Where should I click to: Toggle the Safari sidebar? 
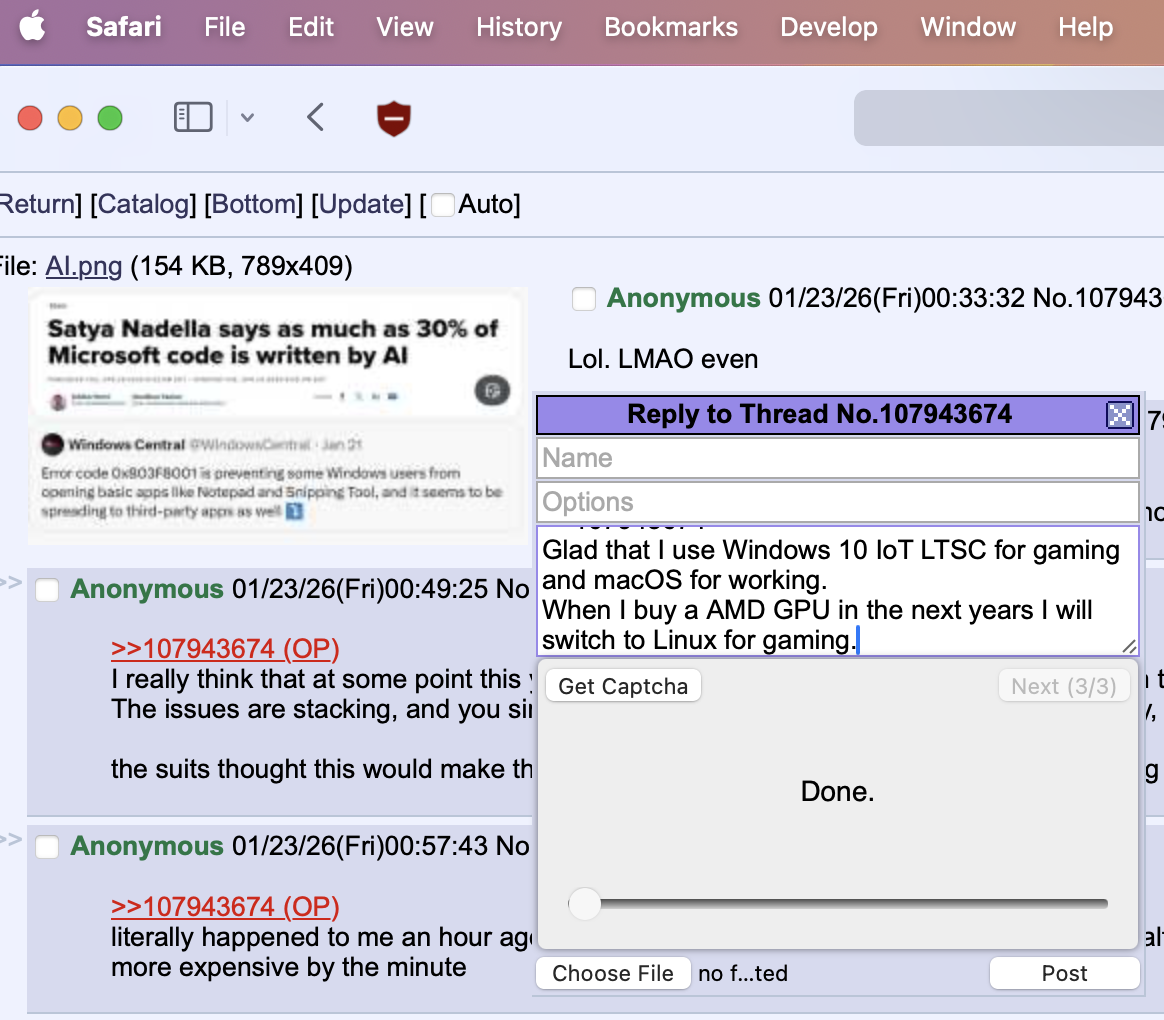click(x=193, y=117)
